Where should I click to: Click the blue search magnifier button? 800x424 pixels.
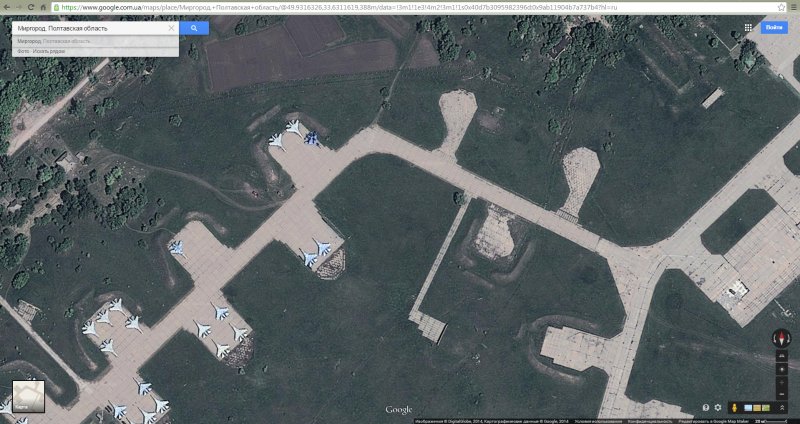(x=194, y=28)
